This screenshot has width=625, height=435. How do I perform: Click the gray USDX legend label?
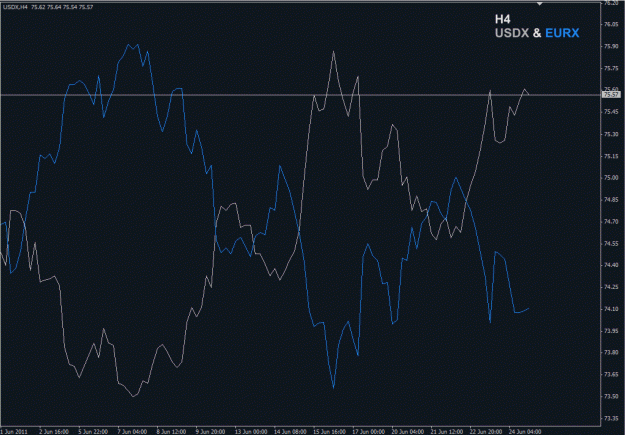coord(512,33)
